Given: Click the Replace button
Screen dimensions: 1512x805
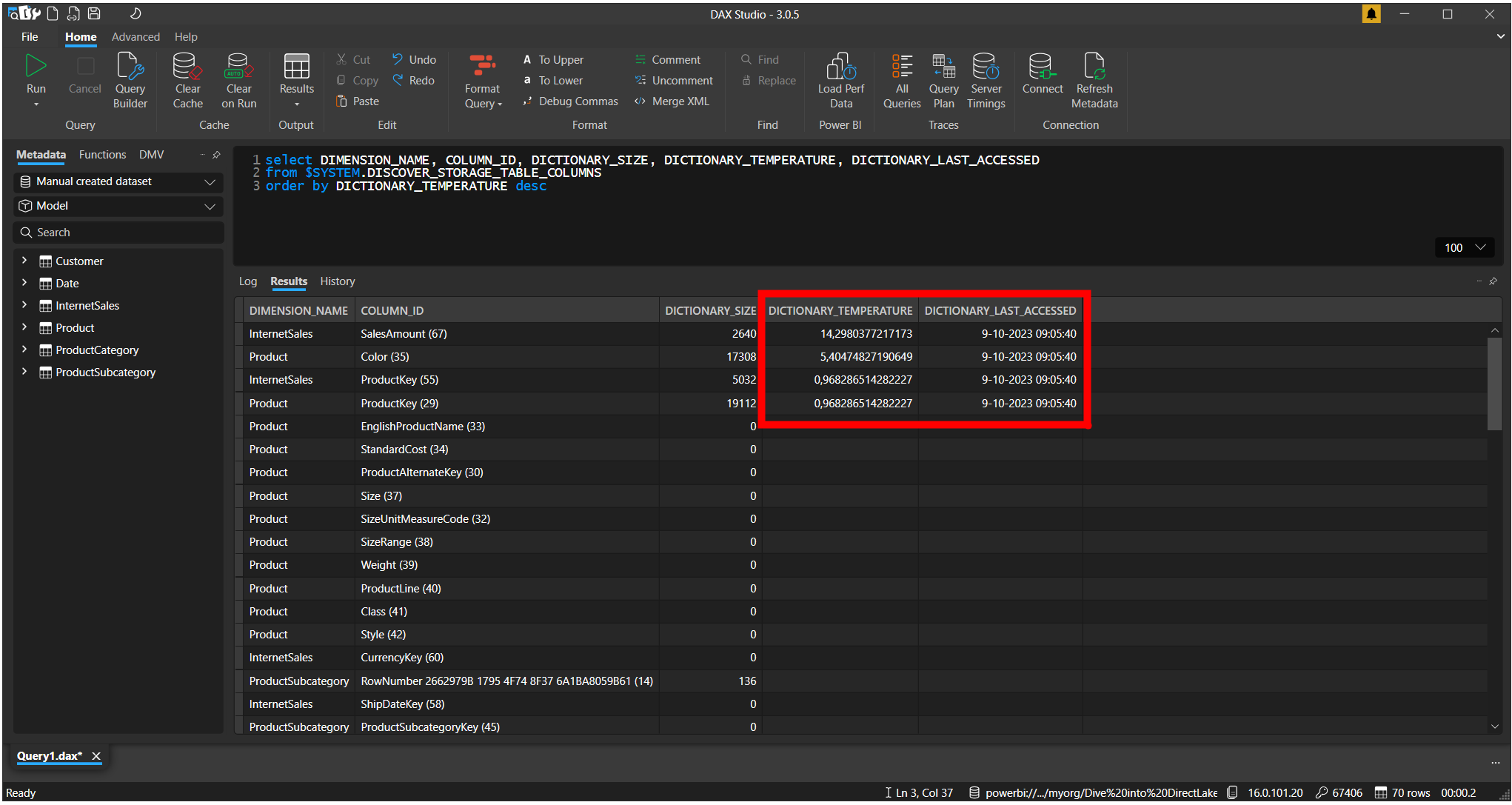Looking at the screenshot, I should pyautogui.click(x=775, y=80).
